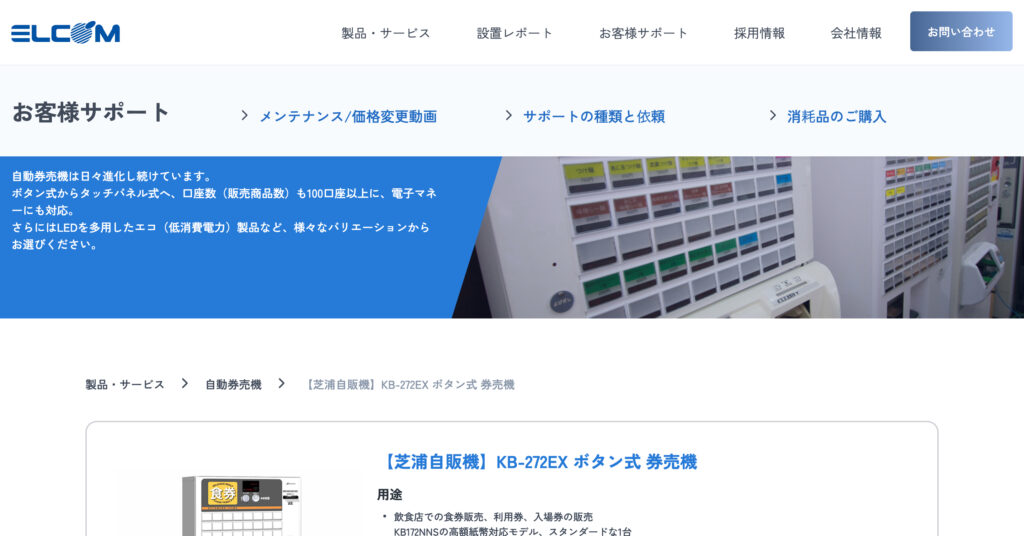The image size is (1024, 536).
Task: Click text 飲食店での食券販売、利用券、入場券の販売
Action: (493, 516)
